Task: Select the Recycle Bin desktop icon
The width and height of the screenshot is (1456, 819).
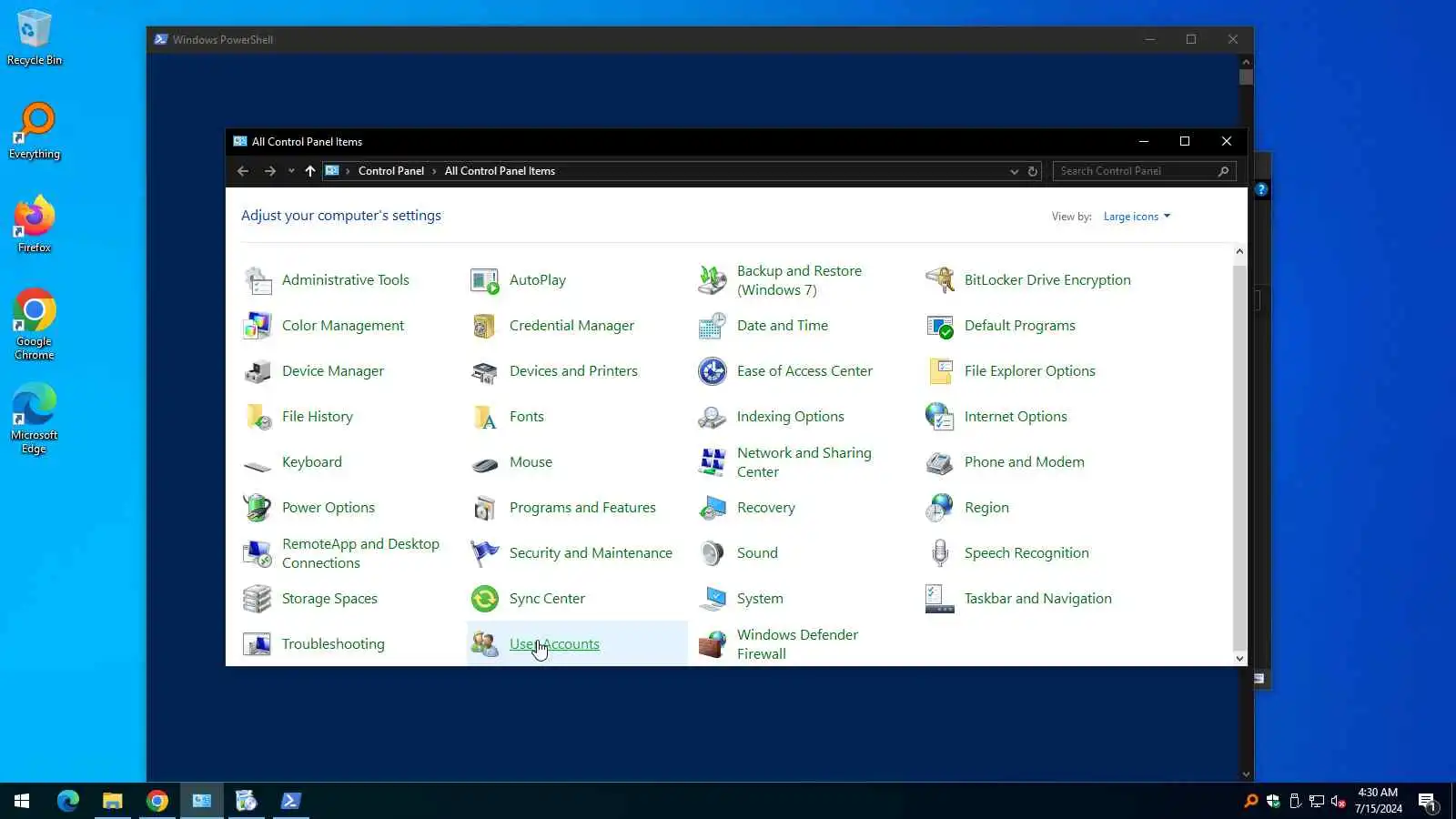Action: (35, 38)
